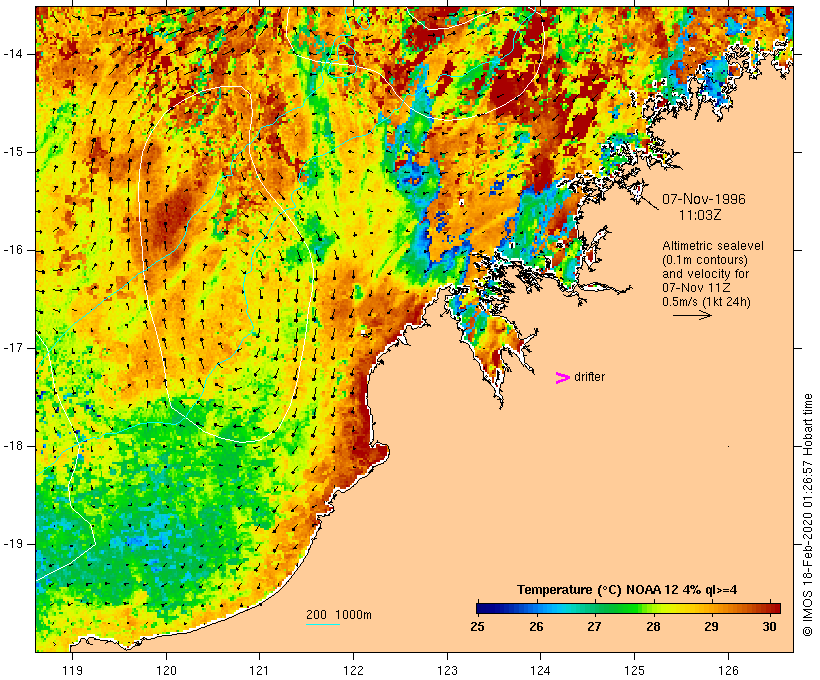Click the colorbar tick label 27
Screen dimensions: 820x680
594,626
